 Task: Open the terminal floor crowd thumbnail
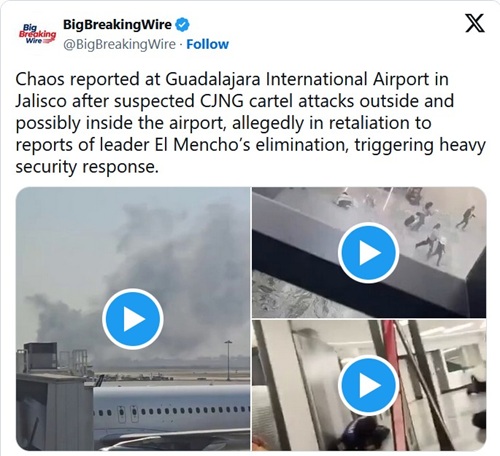tap(369, 252)
